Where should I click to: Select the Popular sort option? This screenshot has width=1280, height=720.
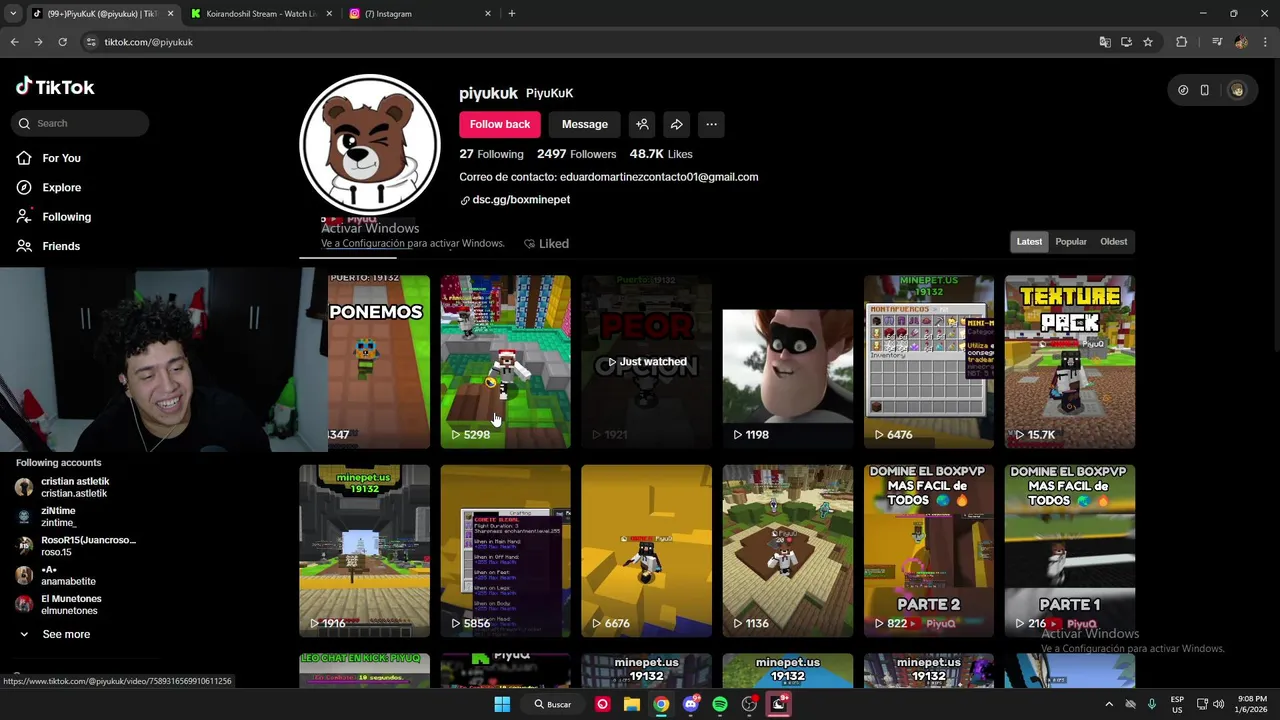point(1071,241)
